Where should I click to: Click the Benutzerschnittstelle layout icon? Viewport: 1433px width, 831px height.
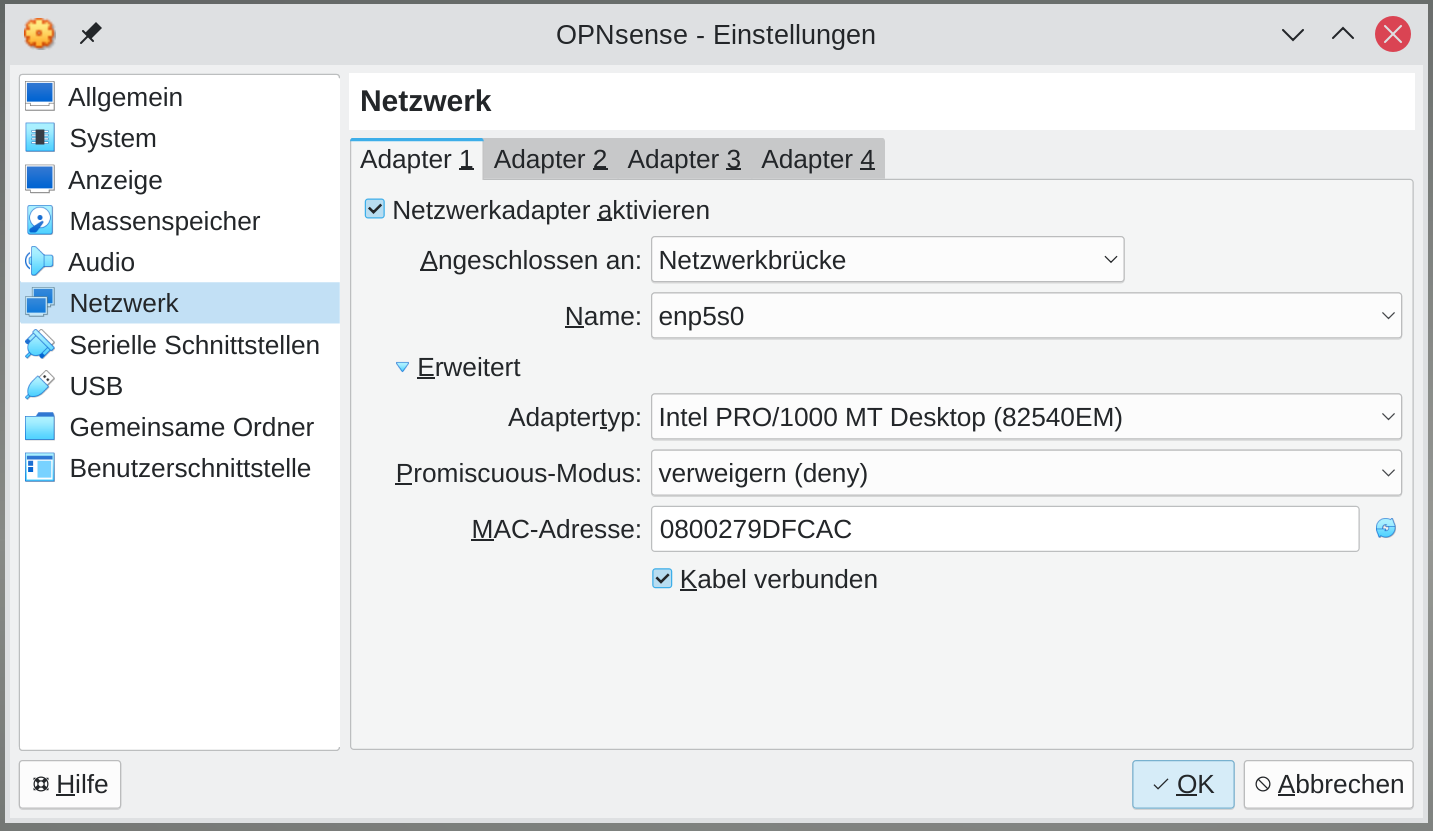(x=40, y=468)
